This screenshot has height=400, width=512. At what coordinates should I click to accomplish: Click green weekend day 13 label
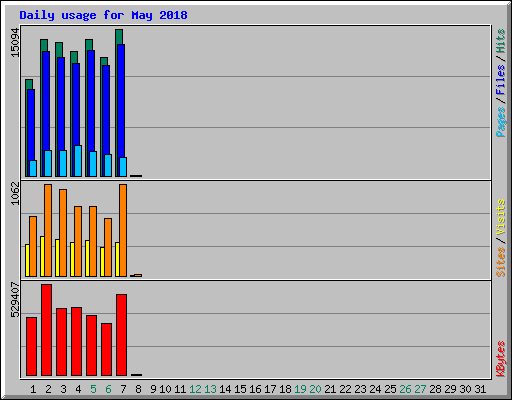tap(210, 389)
